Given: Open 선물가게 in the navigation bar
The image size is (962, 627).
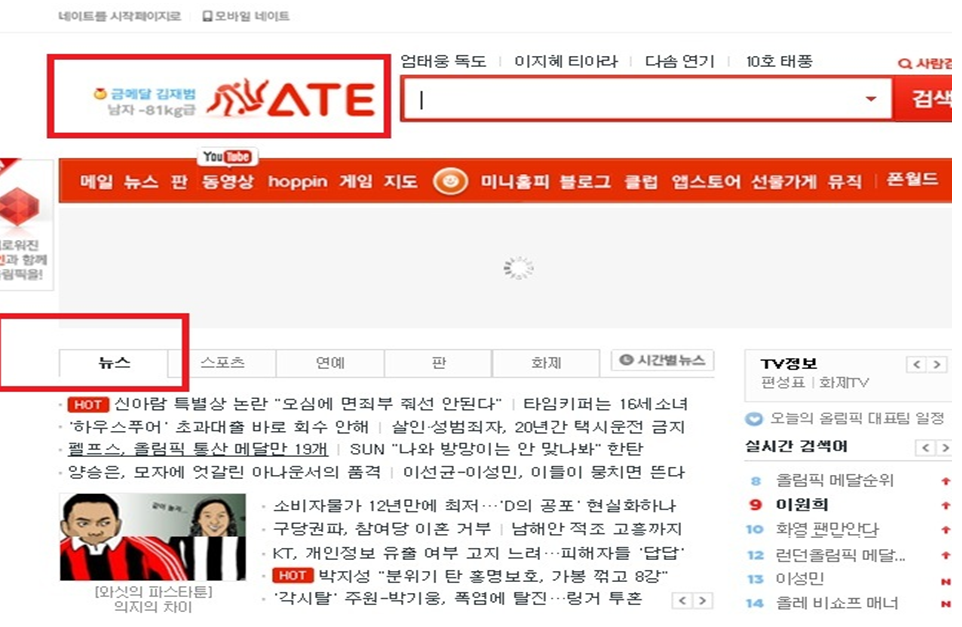Looking at the screenshot, I should (x=783, y=182).
